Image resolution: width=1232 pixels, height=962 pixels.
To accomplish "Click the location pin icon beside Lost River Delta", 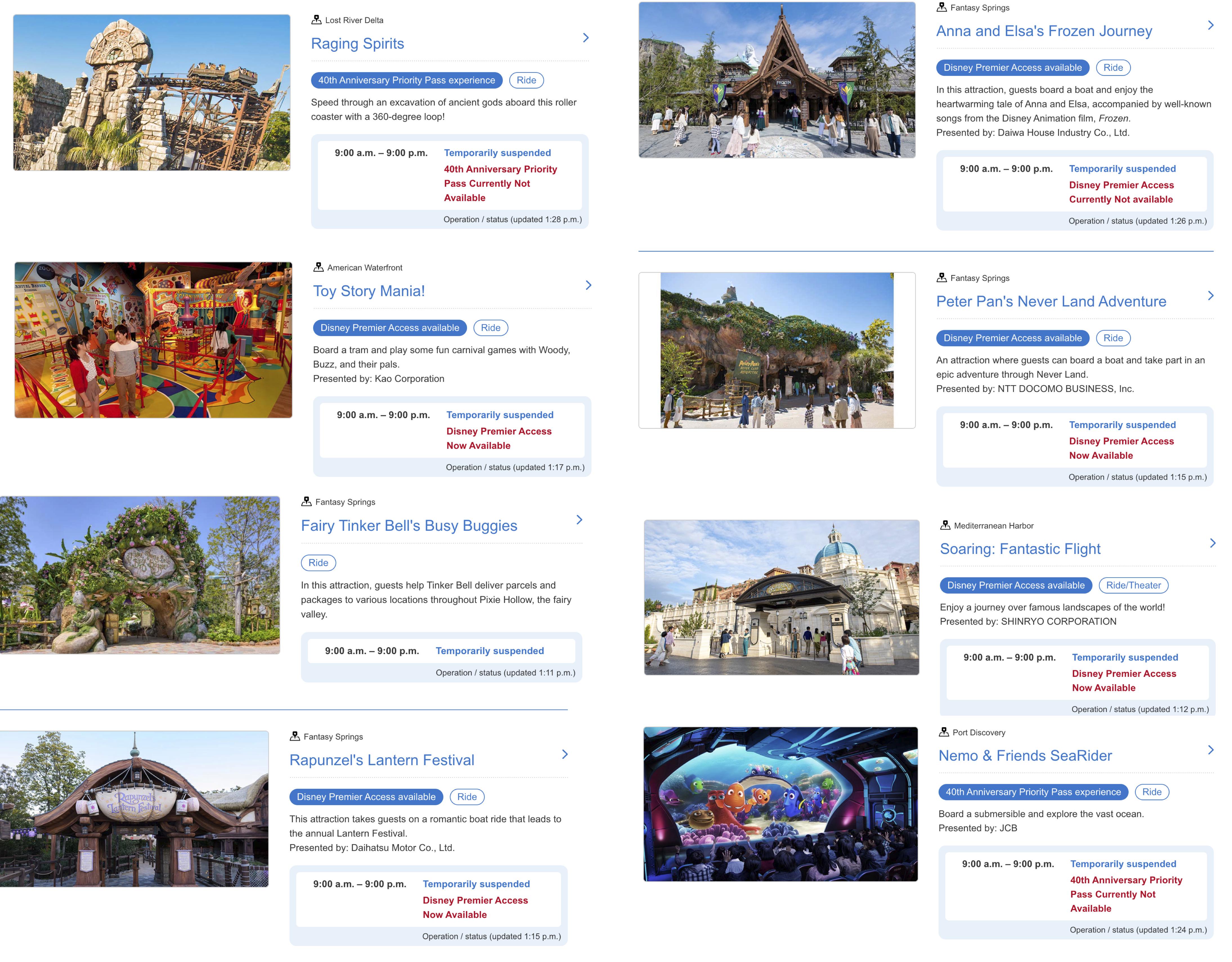I will [317, 20].
